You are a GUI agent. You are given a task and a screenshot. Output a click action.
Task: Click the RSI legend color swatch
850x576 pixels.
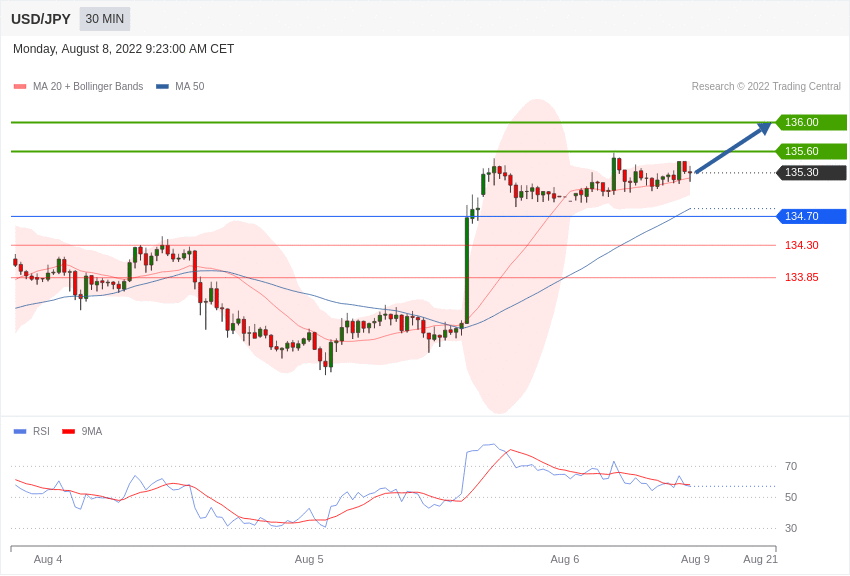(x=20, y=432)
